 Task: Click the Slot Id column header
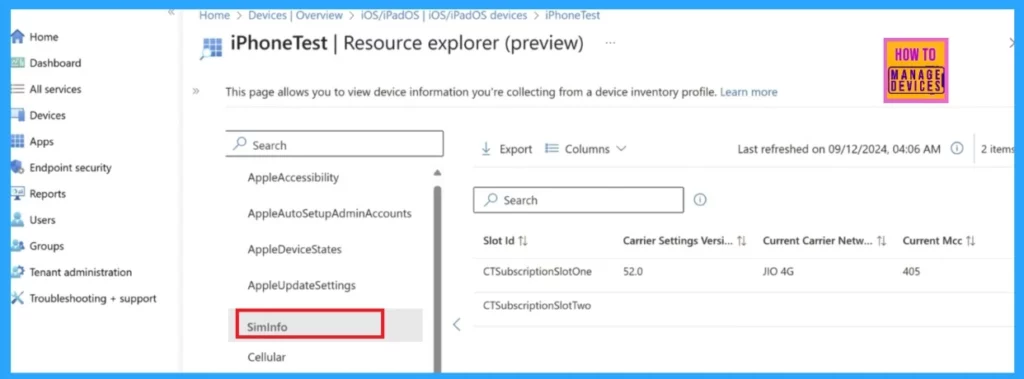(x=498, y=241)
